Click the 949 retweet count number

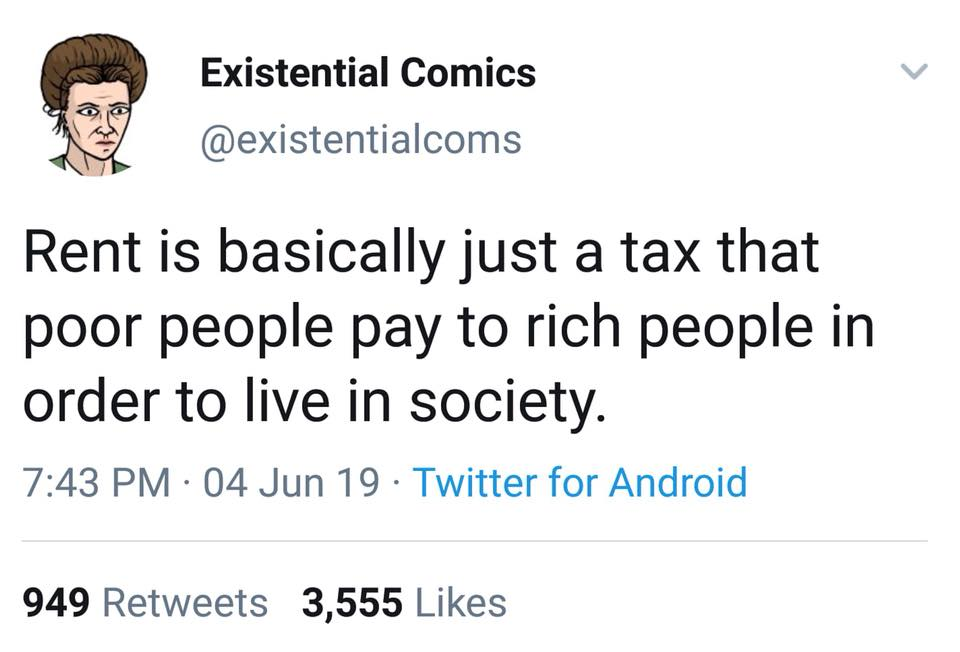pyautogui.click(x=57, y=603)
